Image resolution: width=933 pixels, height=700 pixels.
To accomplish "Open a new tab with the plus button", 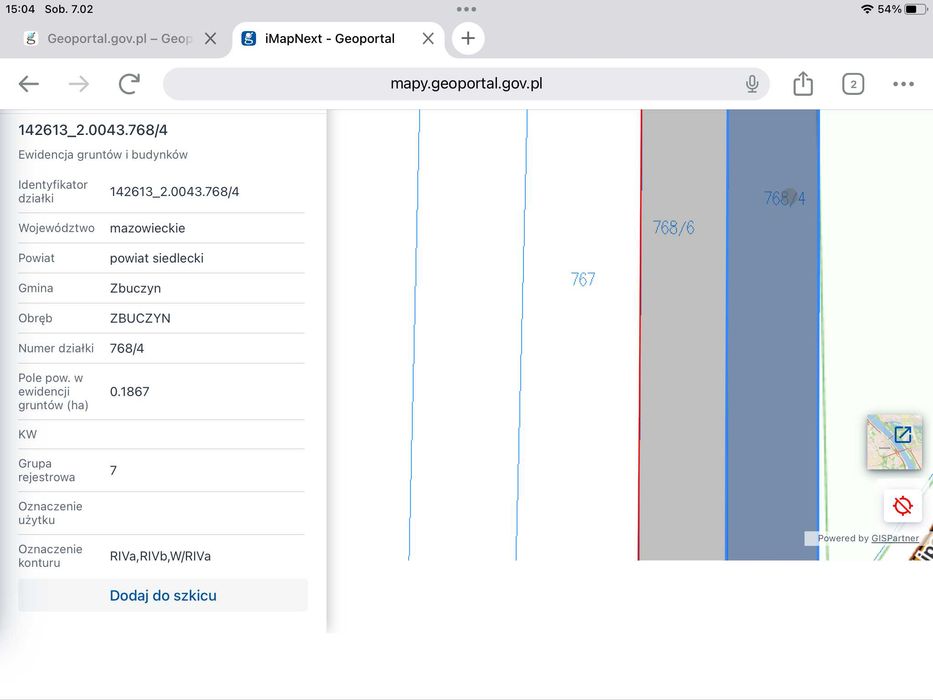I will tap(468, 38).
